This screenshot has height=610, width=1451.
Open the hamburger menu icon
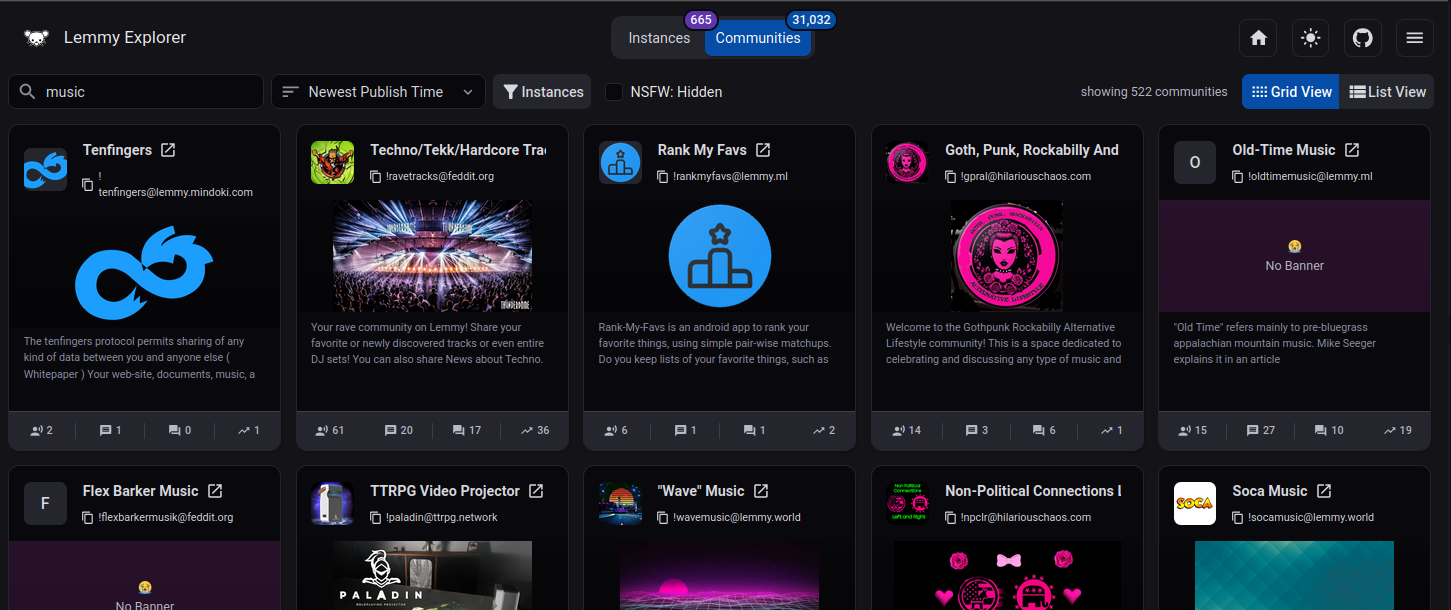click(1414, 38)
